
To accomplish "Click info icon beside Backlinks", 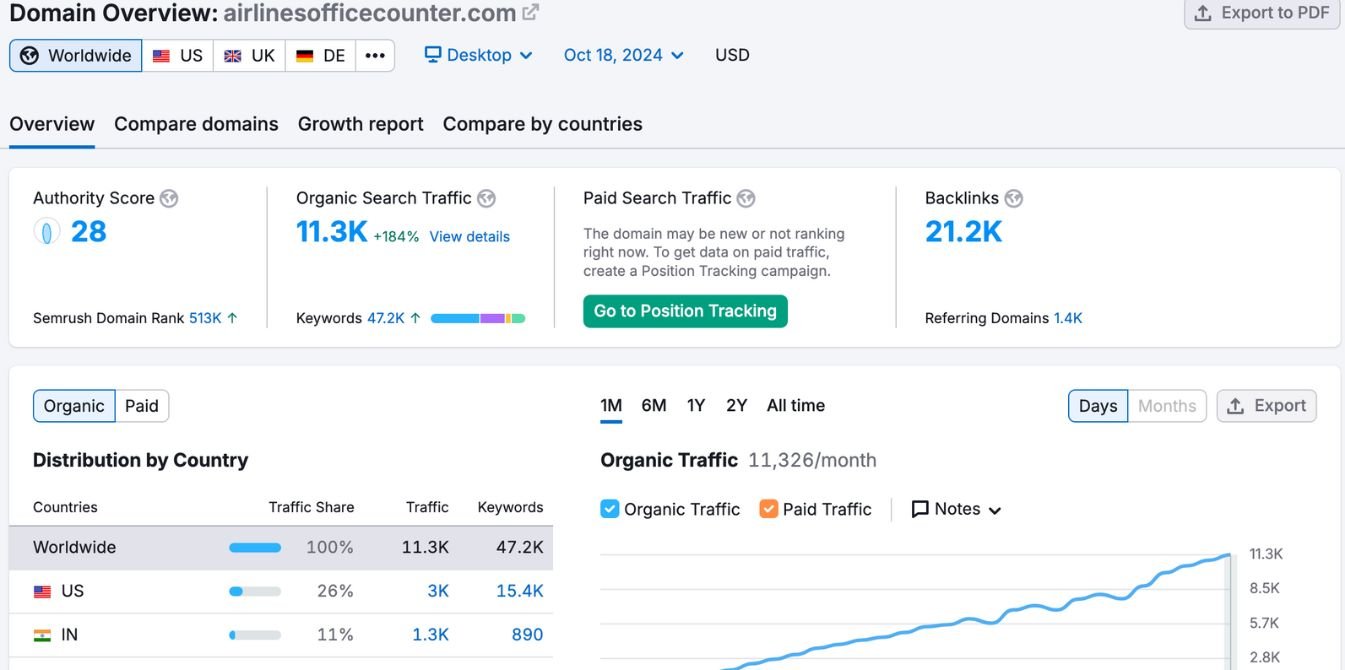I will click(x=1014, y=198).
